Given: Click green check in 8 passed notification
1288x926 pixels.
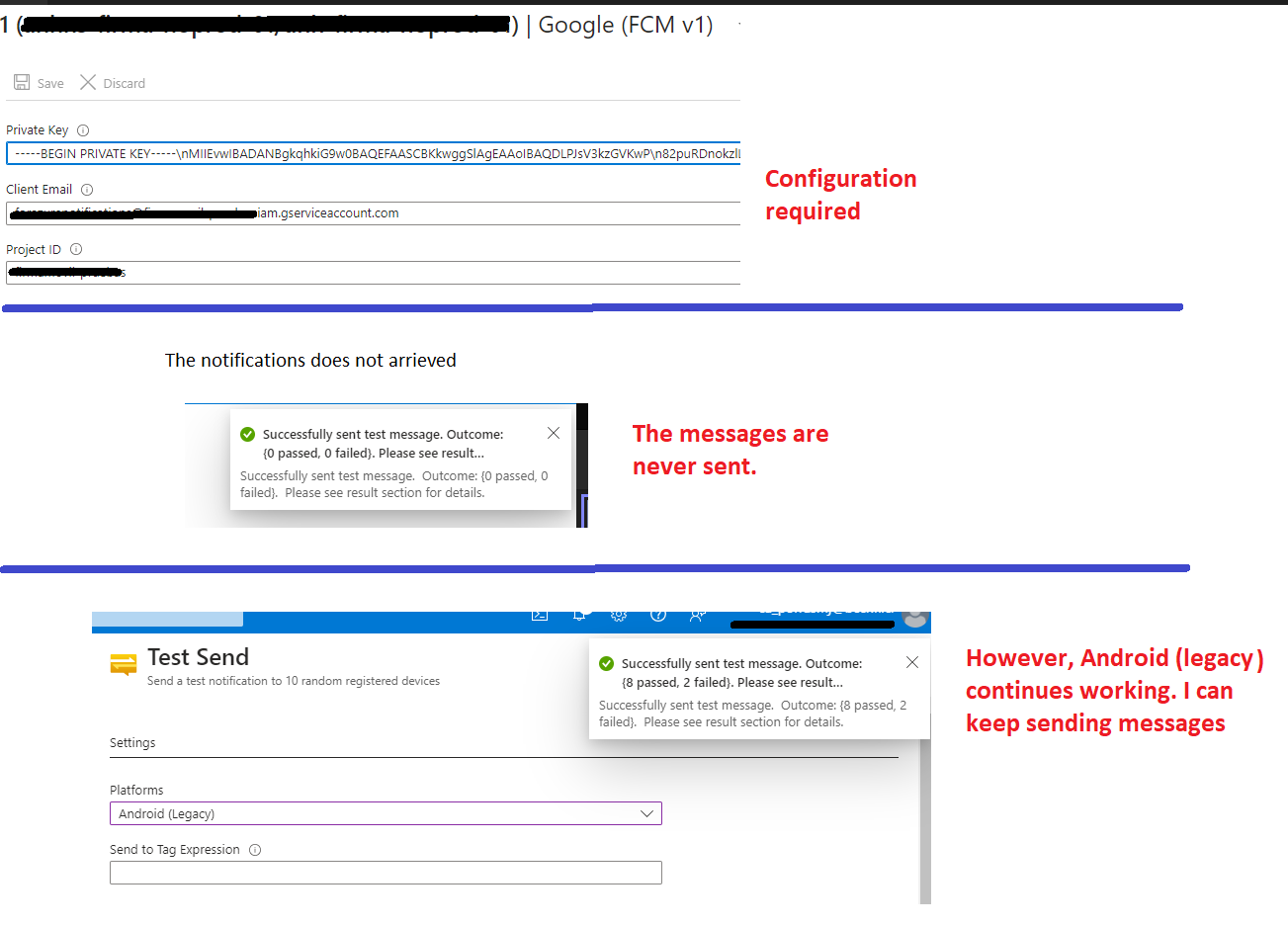Looking at the screenshot, I should (607, 663).
